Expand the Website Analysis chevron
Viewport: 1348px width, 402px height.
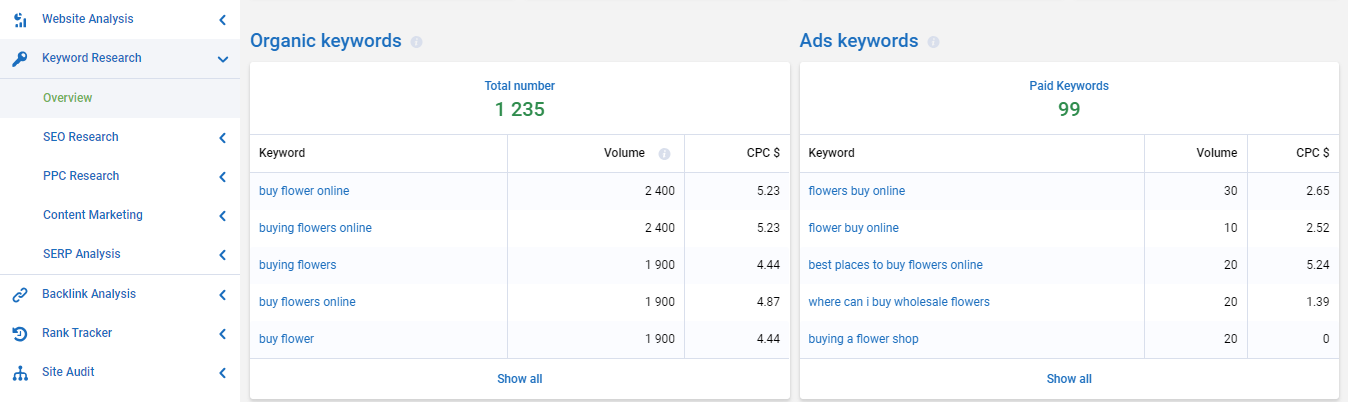(222, 20)
